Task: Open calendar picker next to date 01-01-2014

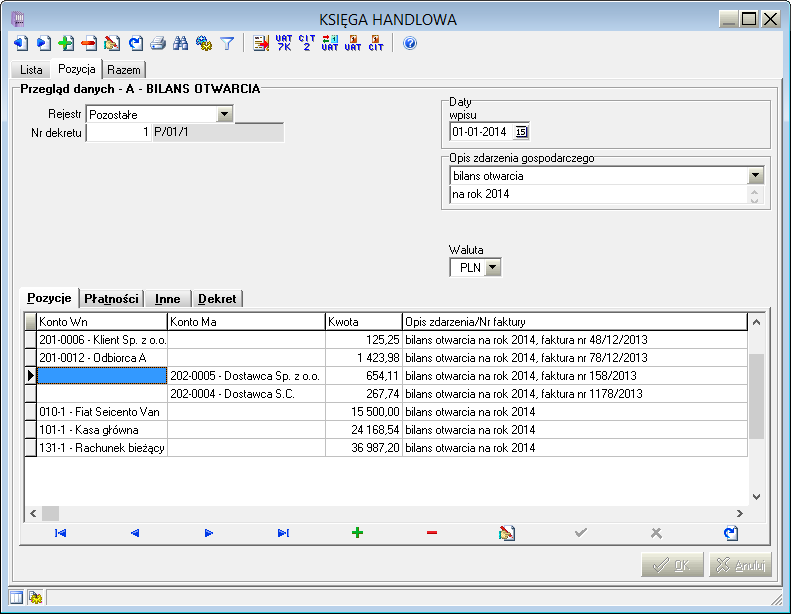Action: pos(521,132)
